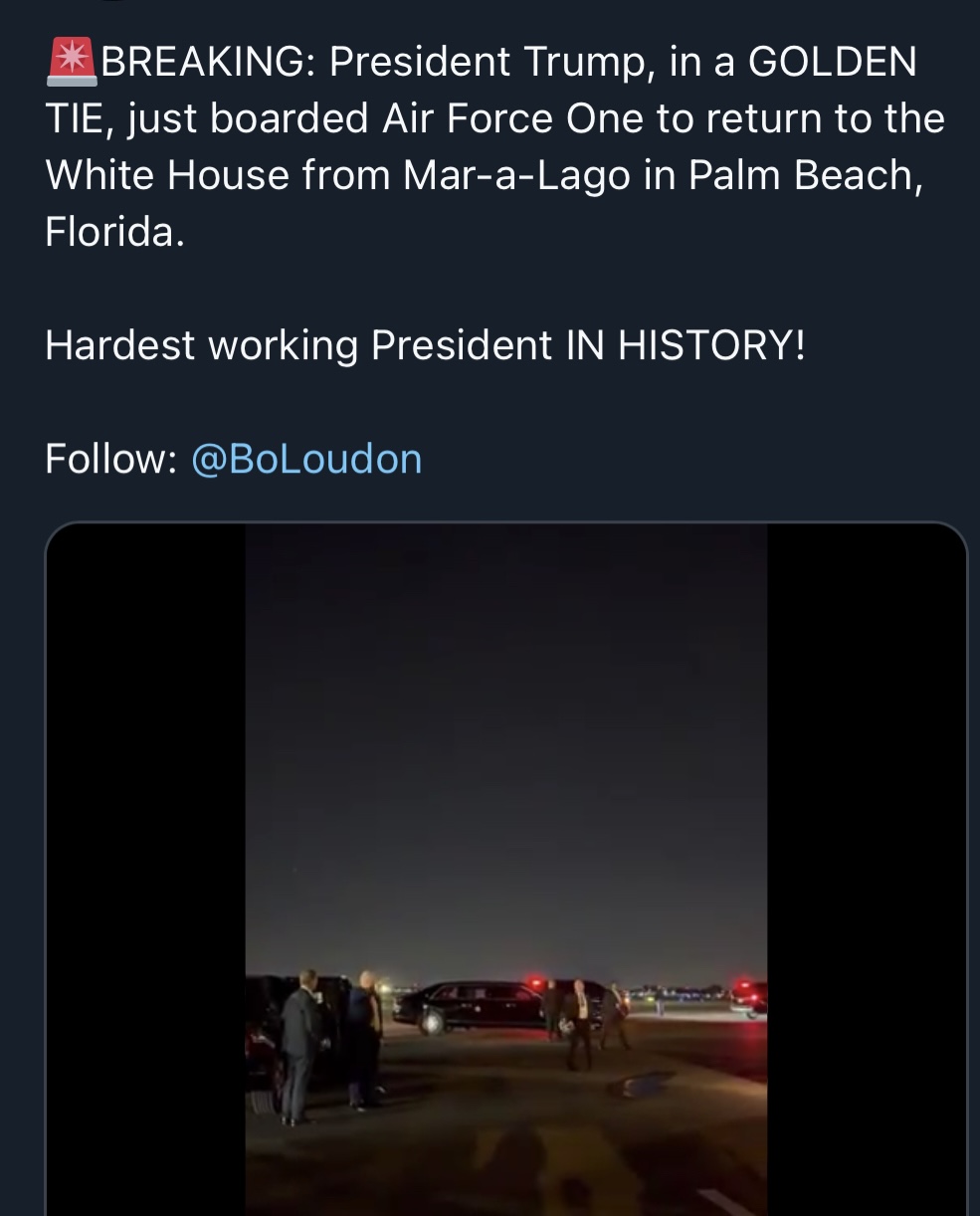
Task: Click the black limousine in the video
Action: (468, 1005)
